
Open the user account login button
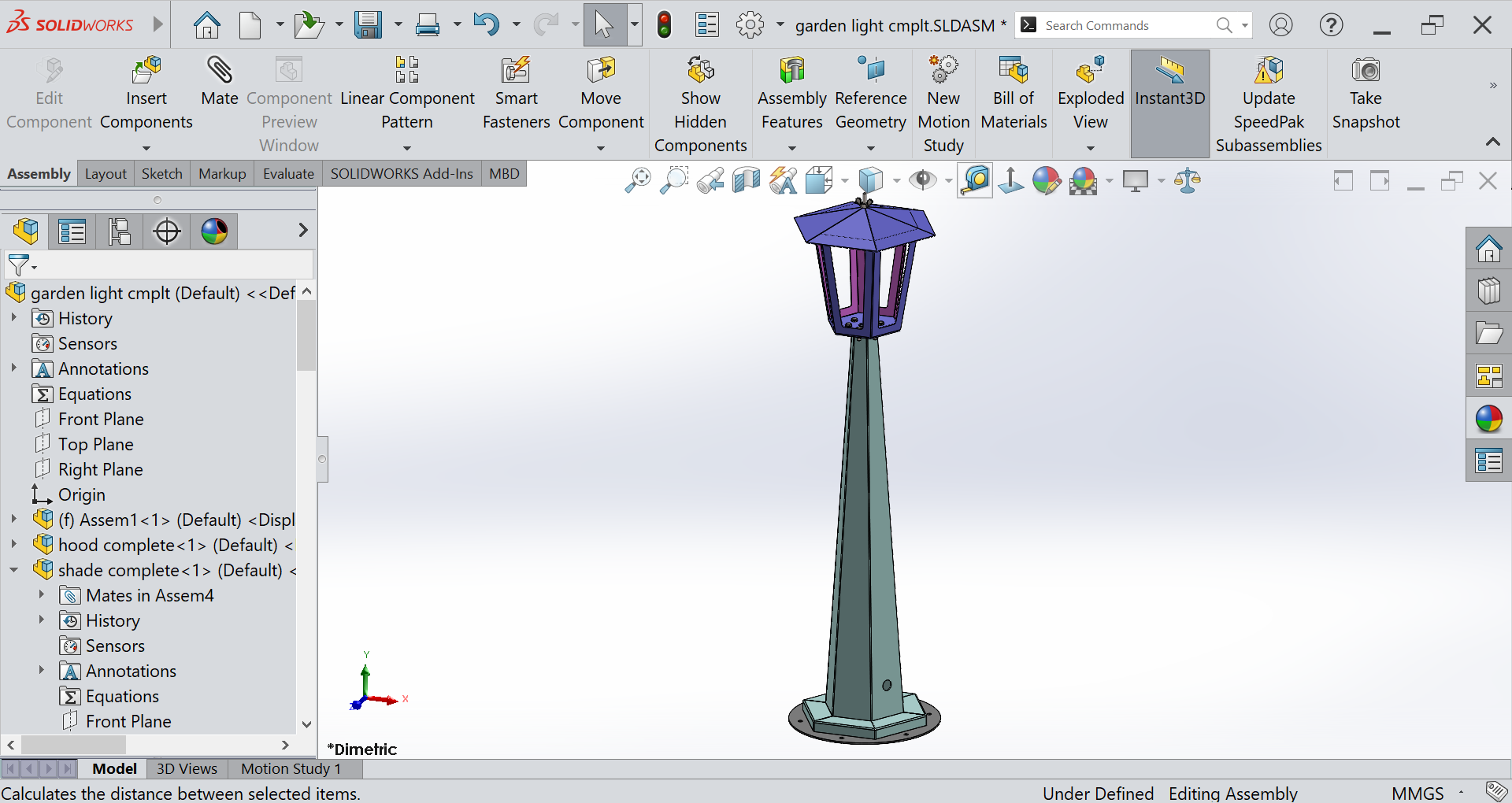1281,25
